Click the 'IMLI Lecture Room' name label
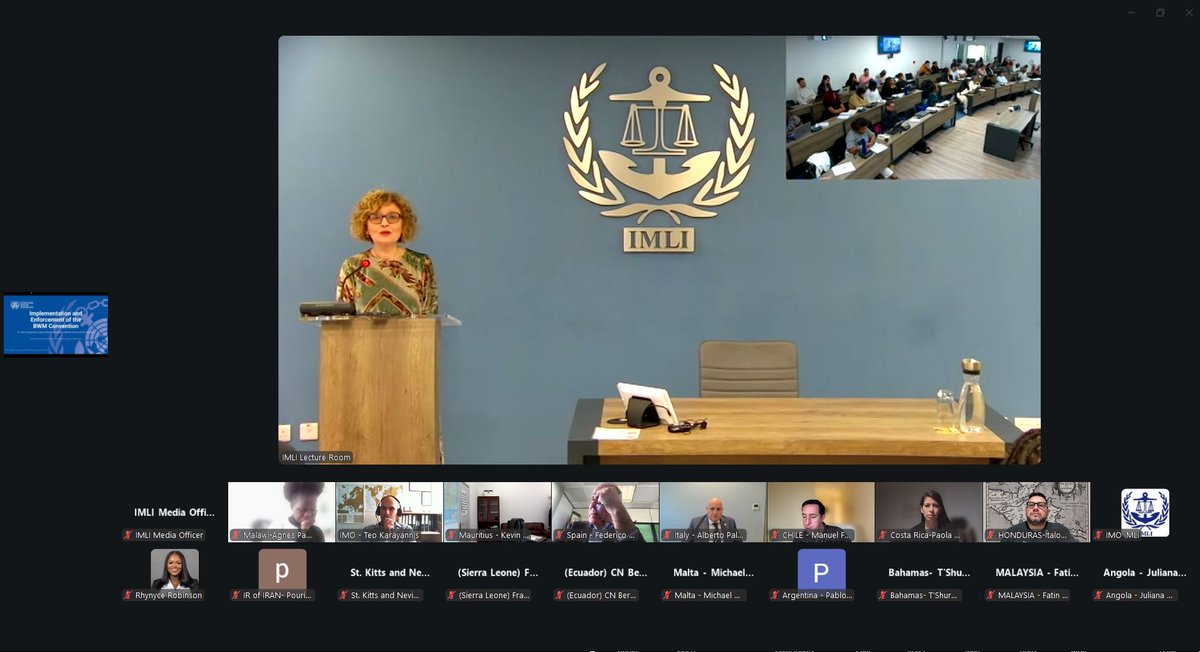1200x652 pixels. [317, 457]
